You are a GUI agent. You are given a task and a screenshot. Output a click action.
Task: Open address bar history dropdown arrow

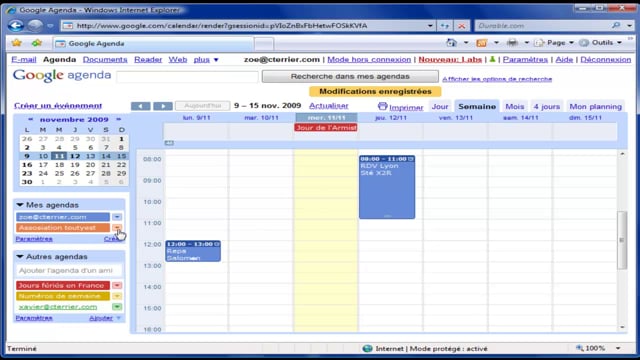coord(430,26)
